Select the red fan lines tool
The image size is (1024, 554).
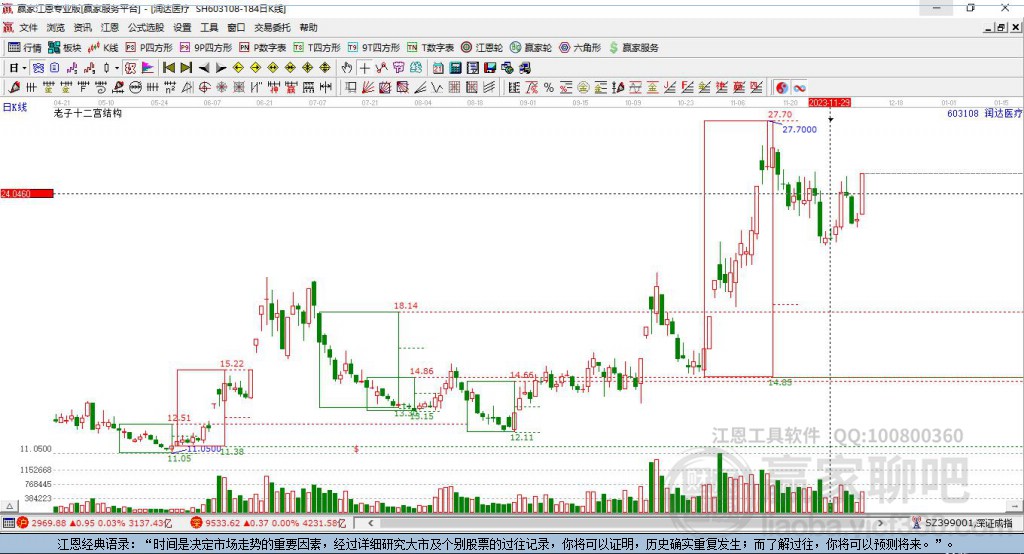[368, 87]
